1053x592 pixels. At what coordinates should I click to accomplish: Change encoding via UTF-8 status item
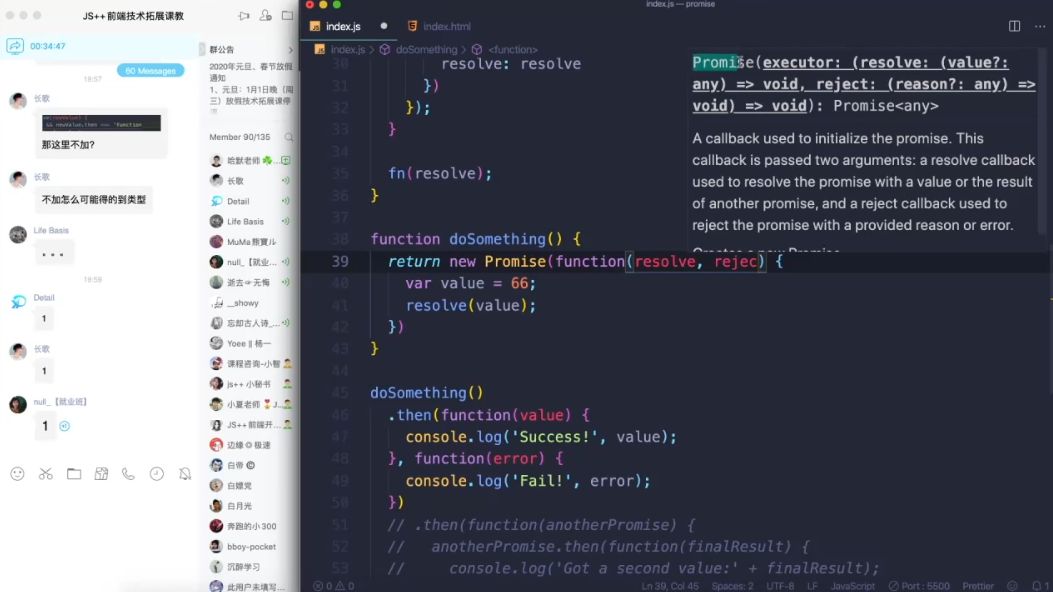[780, 586]
